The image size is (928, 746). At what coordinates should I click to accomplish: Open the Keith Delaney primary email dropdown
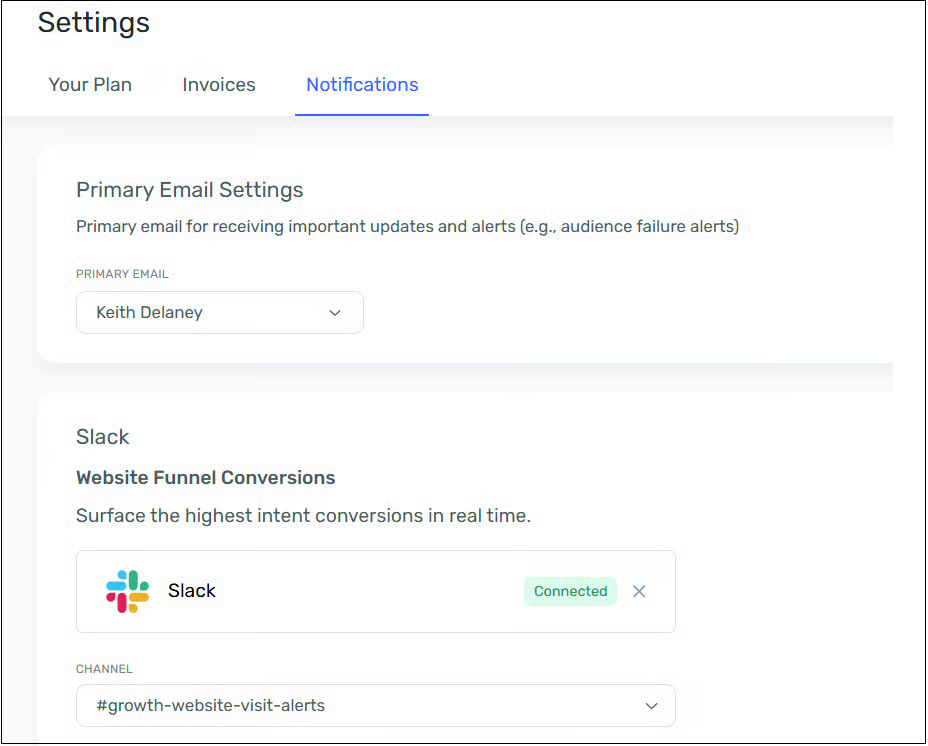[219, 313]
